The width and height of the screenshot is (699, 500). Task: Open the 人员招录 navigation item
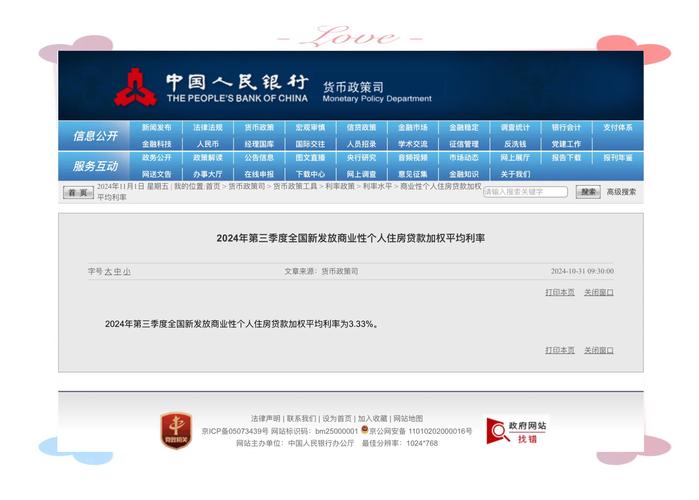click(x=362, y=144)
